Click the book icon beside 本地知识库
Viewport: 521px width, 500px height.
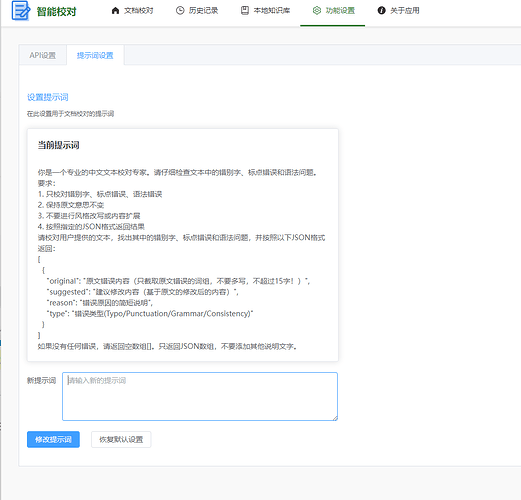(245, 11)
